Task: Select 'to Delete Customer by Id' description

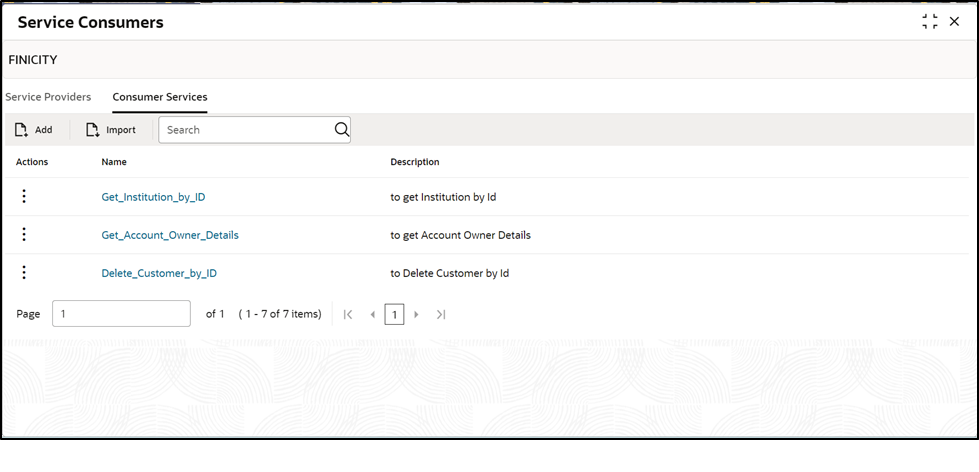Action: coord(450,273)
